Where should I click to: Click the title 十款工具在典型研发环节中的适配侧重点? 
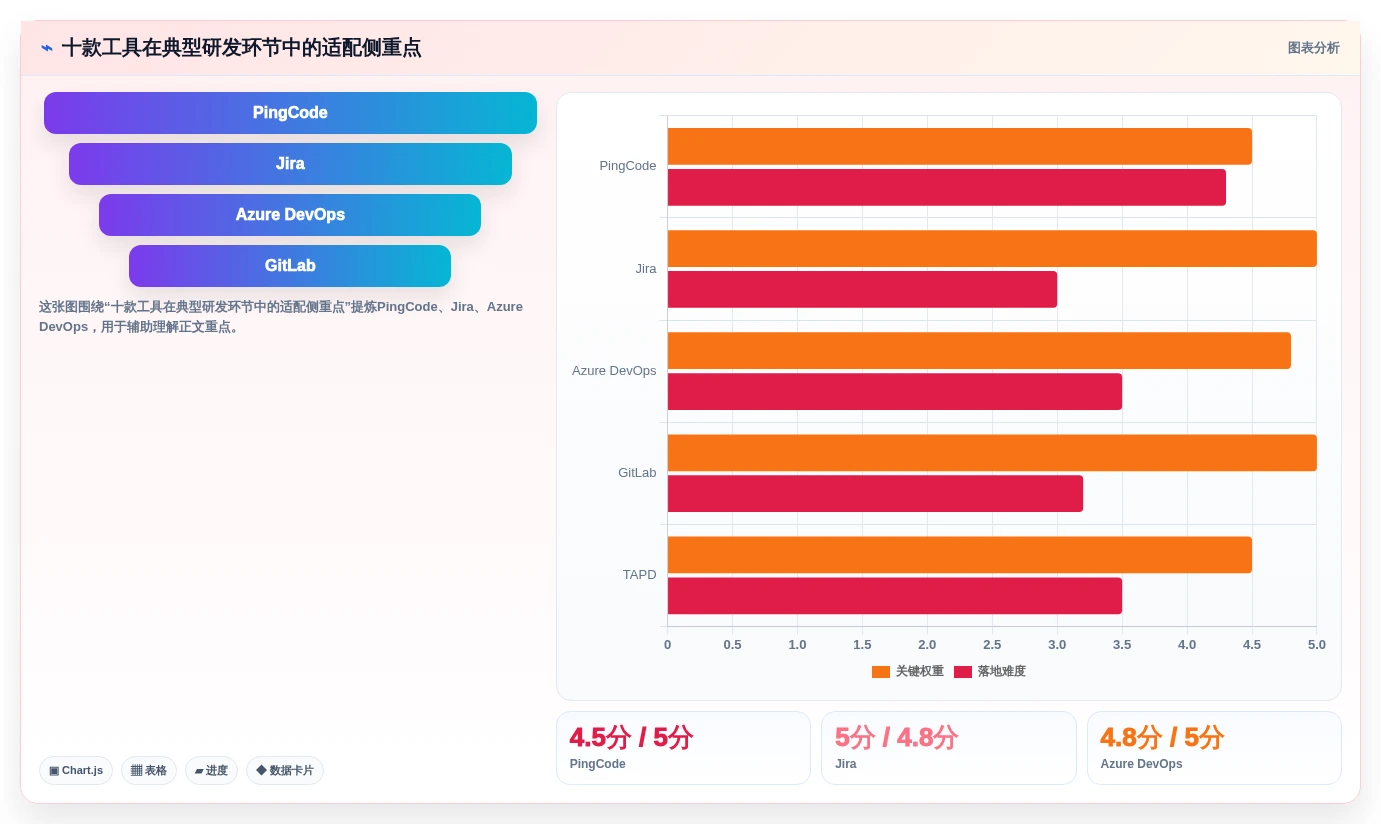(241, 48)
